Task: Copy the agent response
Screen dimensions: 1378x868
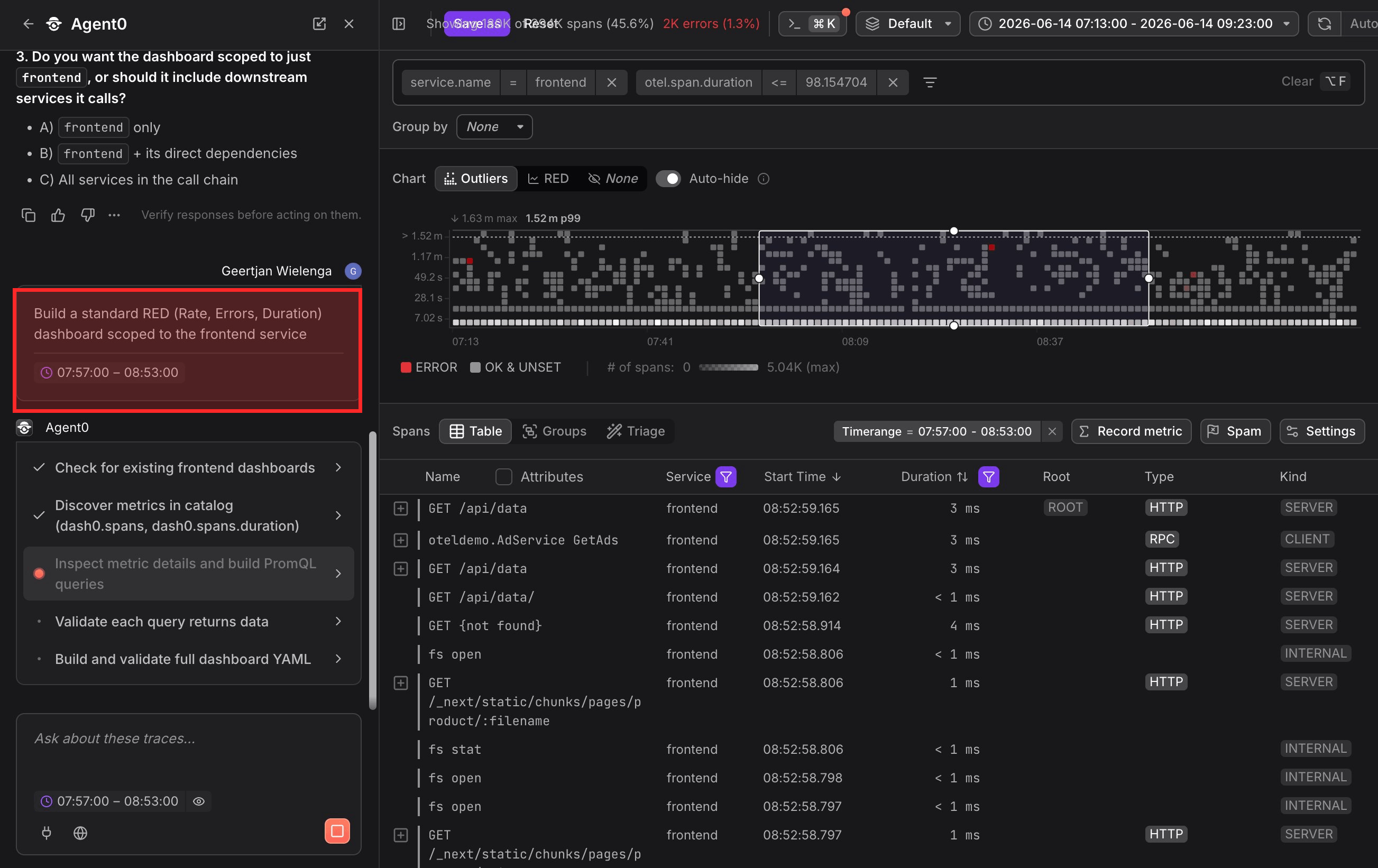Action: (29, 215)
